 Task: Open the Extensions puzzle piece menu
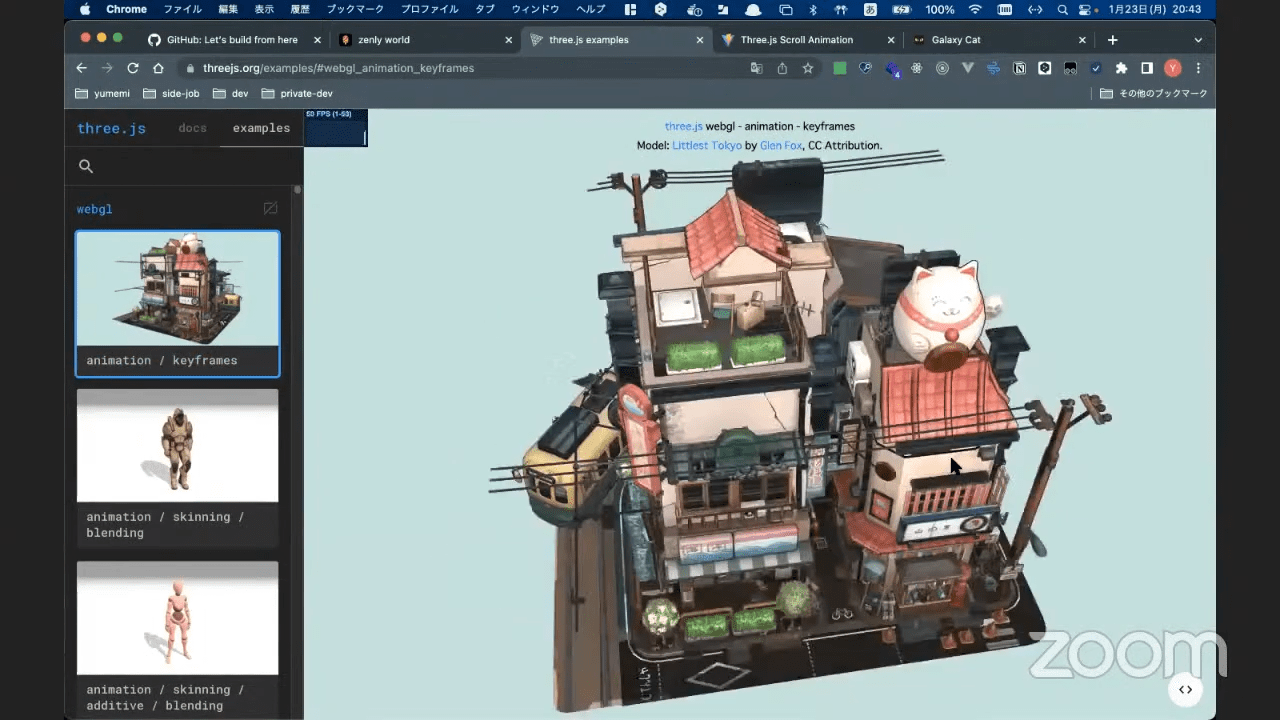coord(1121,68)
